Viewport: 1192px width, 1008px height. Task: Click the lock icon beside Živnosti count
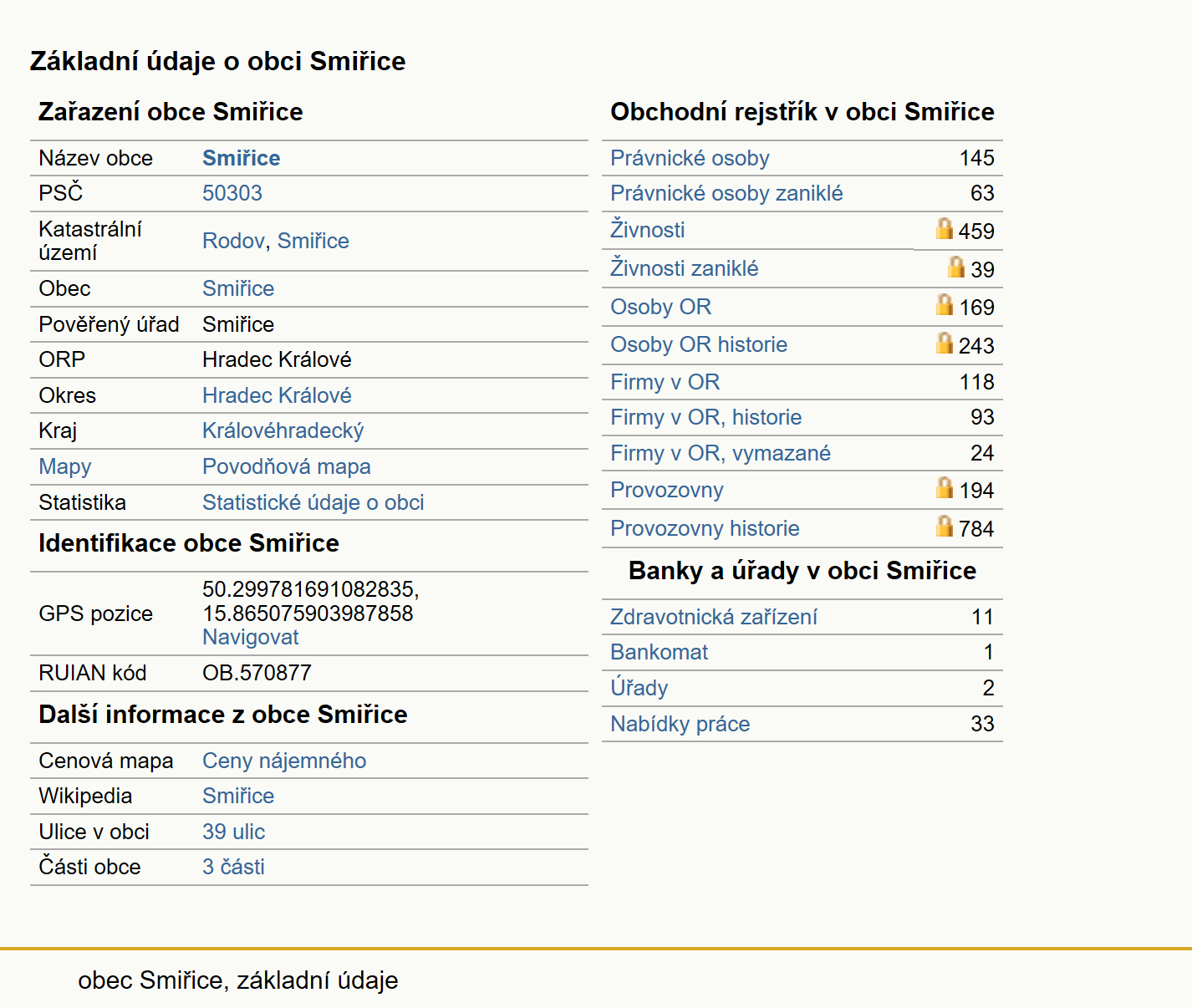click(x=945, y=229)
